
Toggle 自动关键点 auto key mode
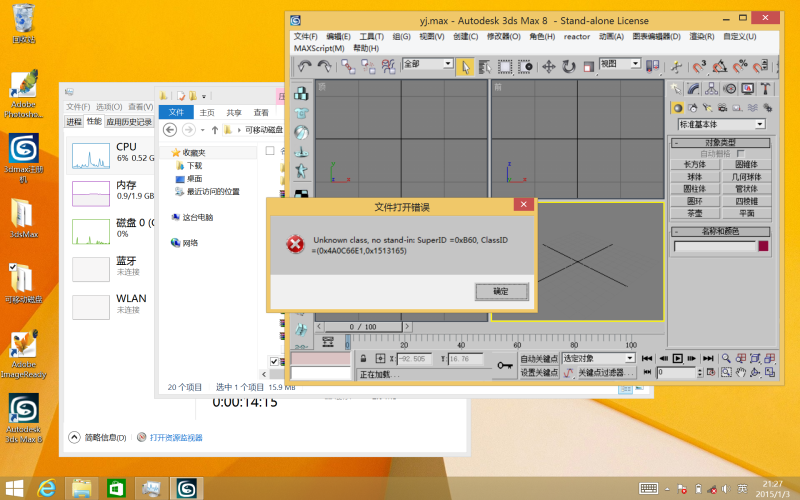pos(538,358)
